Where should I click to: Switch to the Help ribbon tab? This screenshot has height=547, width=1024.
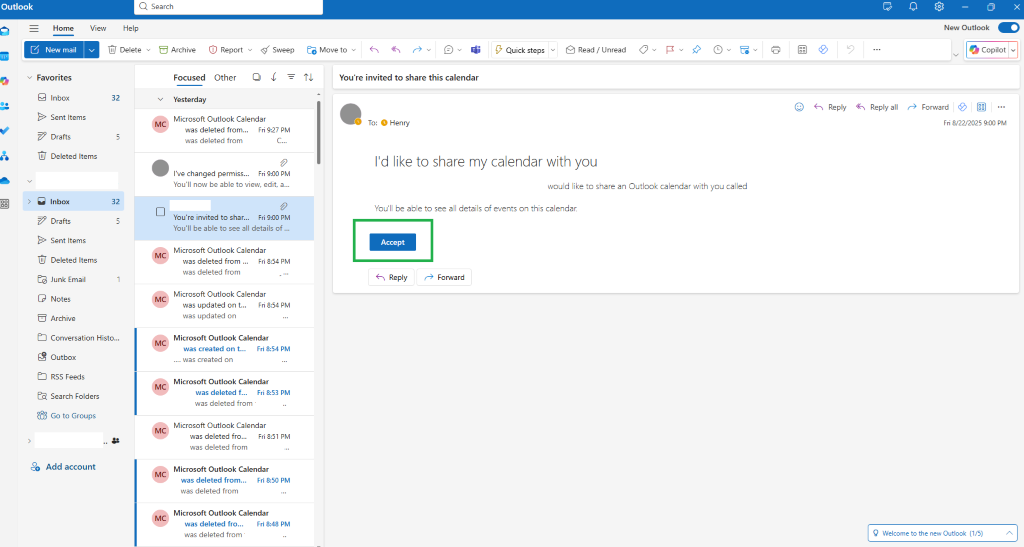(131, 28)
